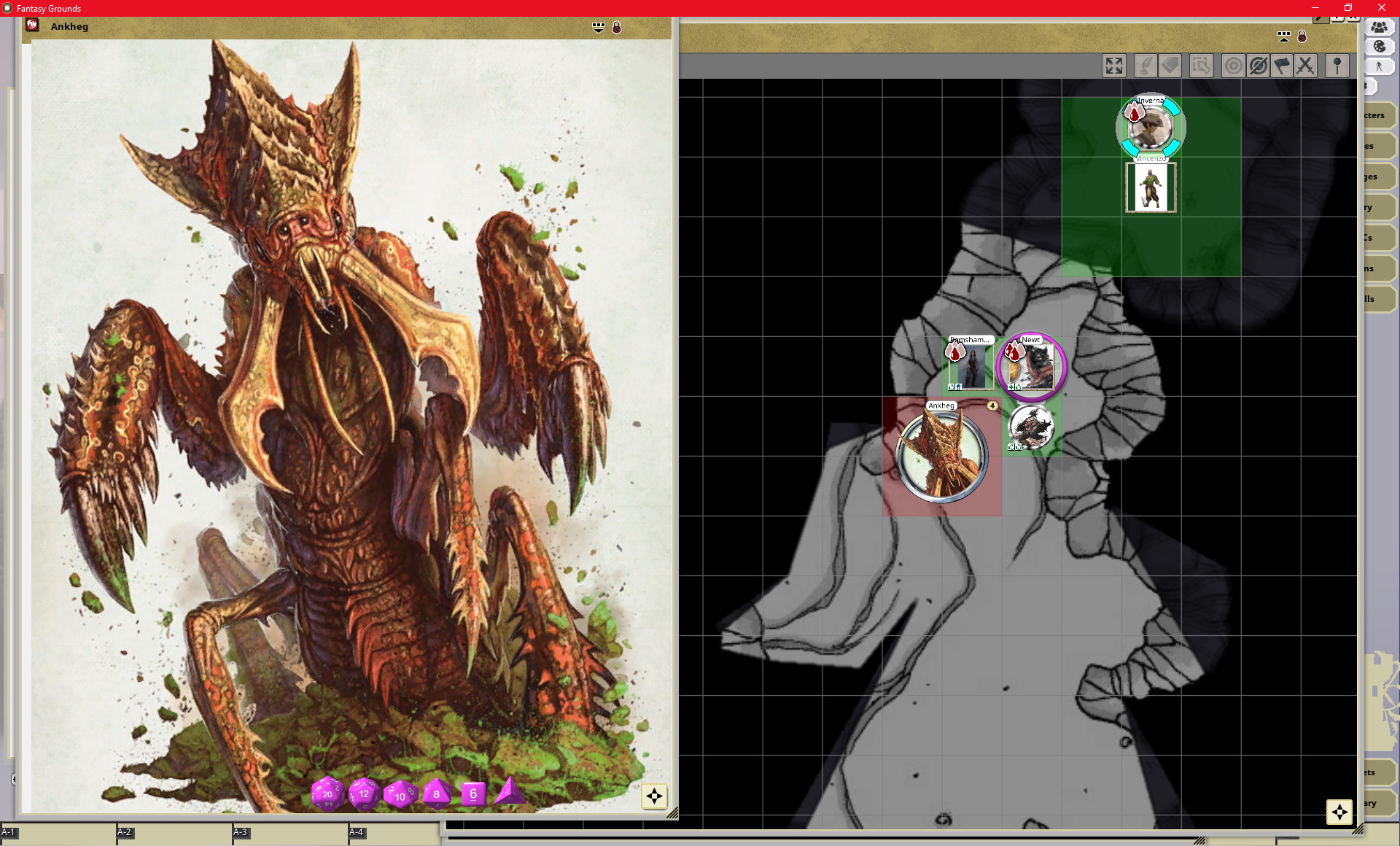Open the color palette sidebar icon
The width and height of the screenshot is (1400, 846).
pyautogui.click(x=1379, y=46)
